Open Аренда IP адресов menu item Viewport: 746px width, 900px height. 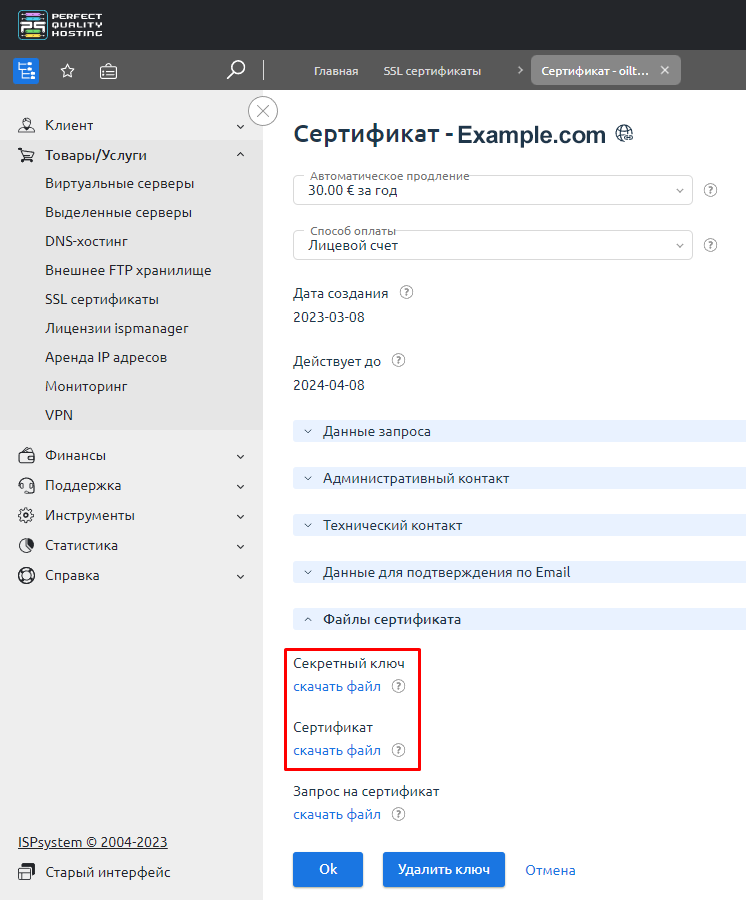pos(106,357)
